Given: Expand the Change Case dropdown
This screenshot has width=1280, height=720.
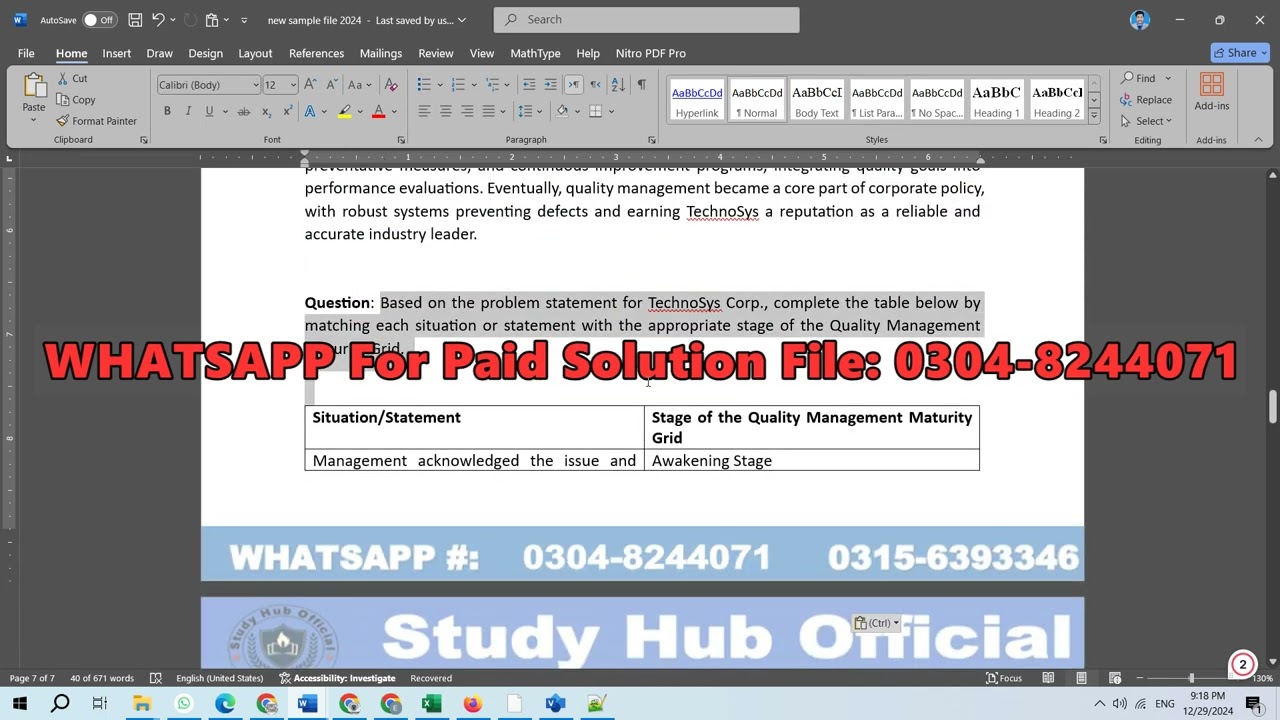Looking at the screenshot, I should point(369,85).
